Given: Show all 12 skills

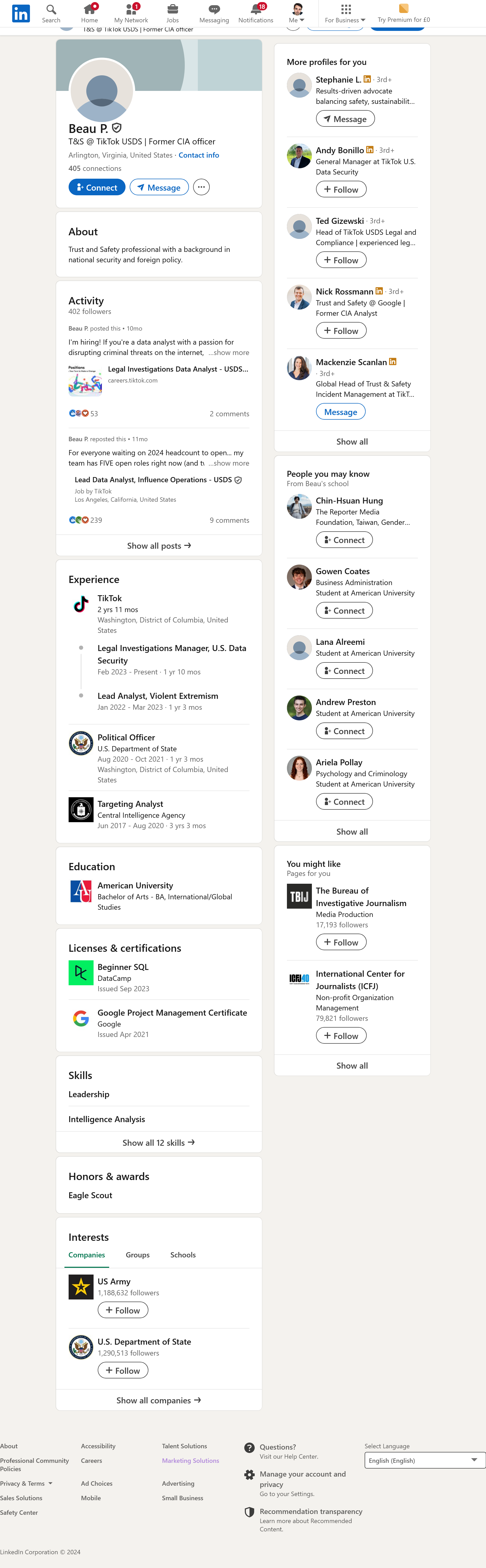Looking at the screenshot, I should 158,1143.
